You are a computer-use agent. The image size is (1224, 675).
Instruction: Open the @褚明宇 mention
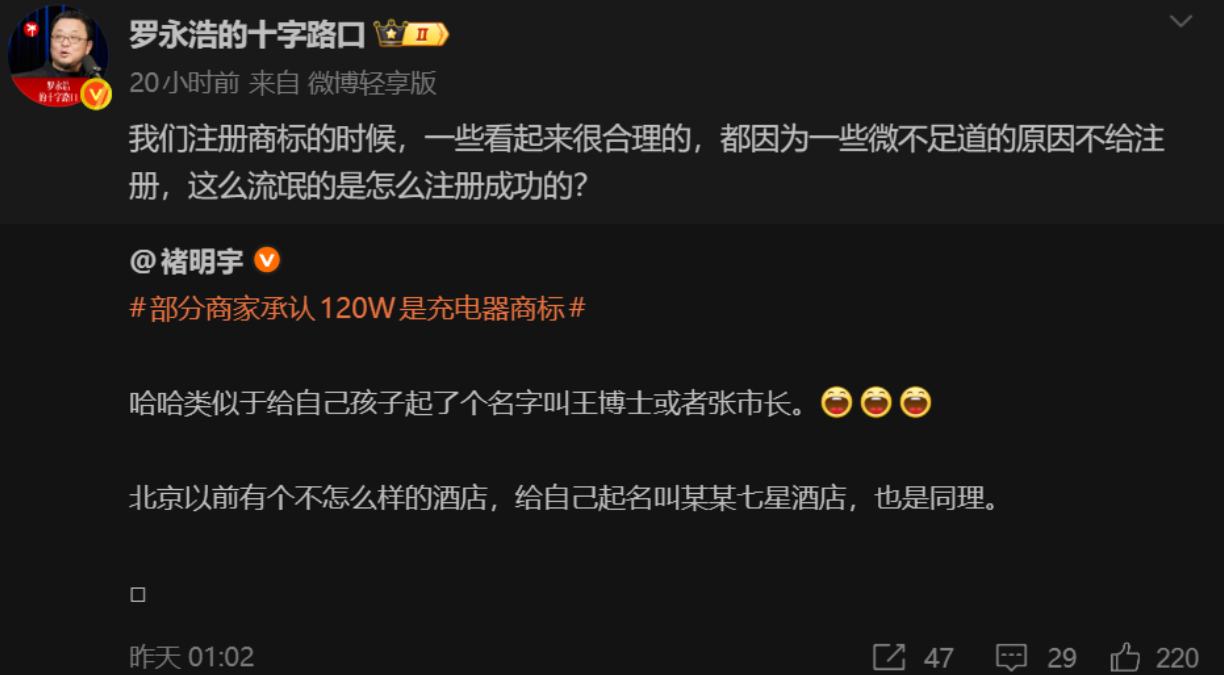click(187, 262)
